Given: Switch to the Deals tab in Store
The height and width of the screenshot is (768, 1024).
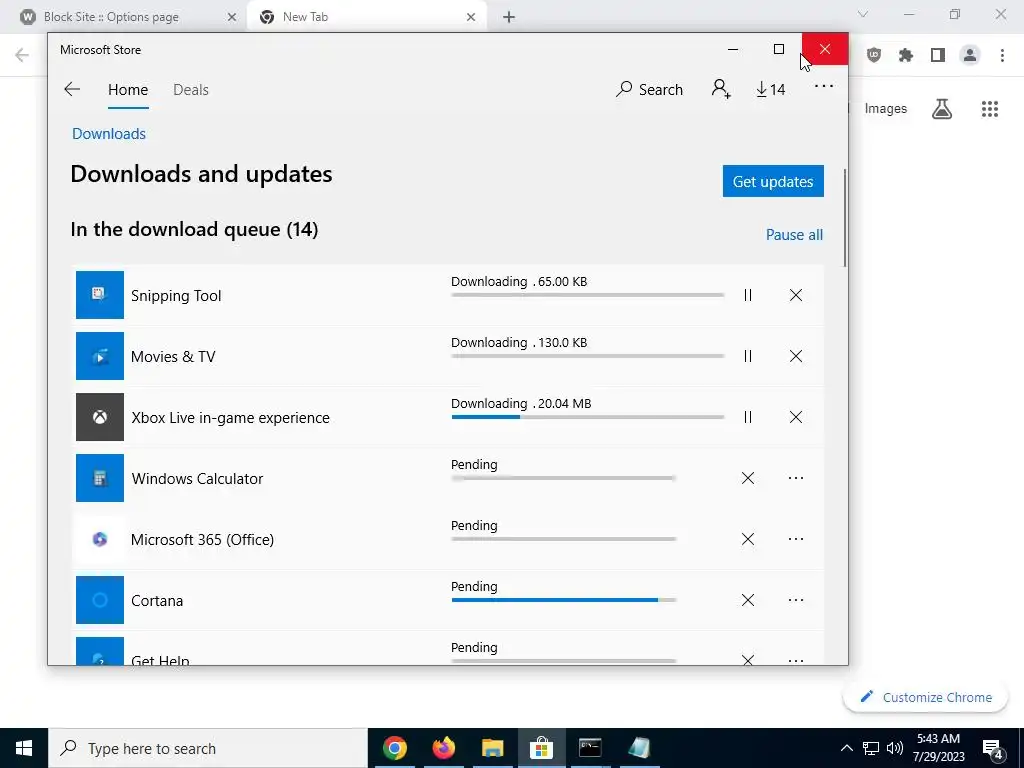Looking at the screenshot, I should 191,90.
